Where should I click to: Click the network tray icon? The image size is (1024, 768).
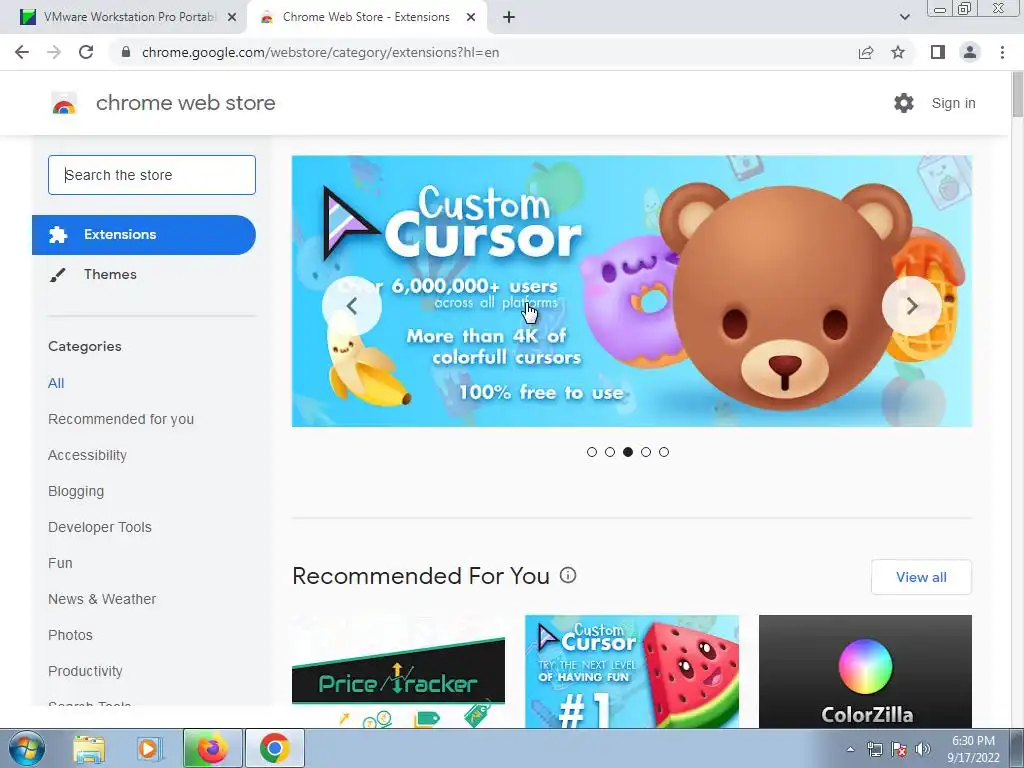coord(874,749)
